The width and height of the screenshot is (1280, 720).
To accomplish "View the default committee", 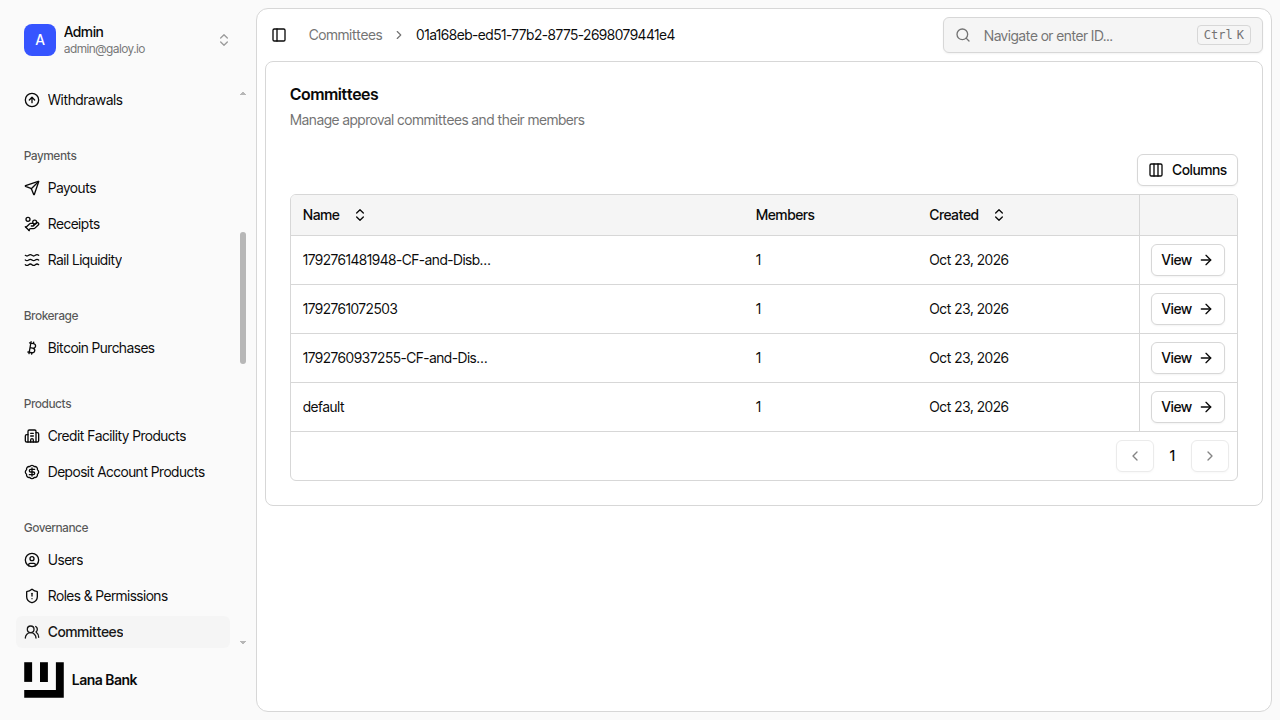I will 1187,407.
